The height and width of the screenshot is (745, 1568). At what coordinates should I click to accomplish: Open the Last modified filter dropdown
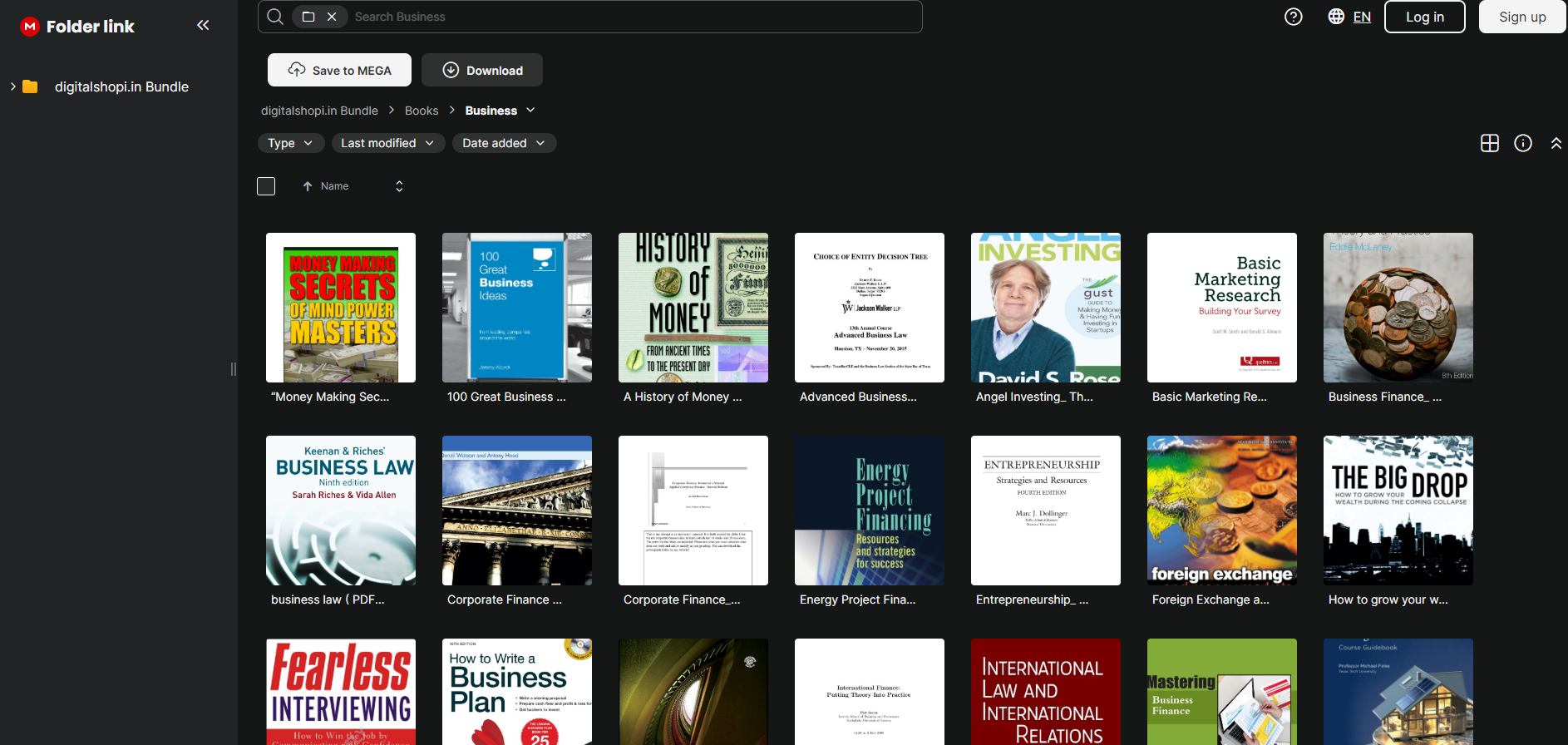pos(387,143)
